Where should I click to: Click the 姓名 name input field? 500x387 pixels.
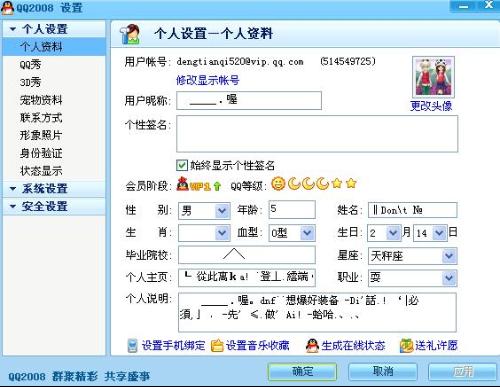[413, 210]
